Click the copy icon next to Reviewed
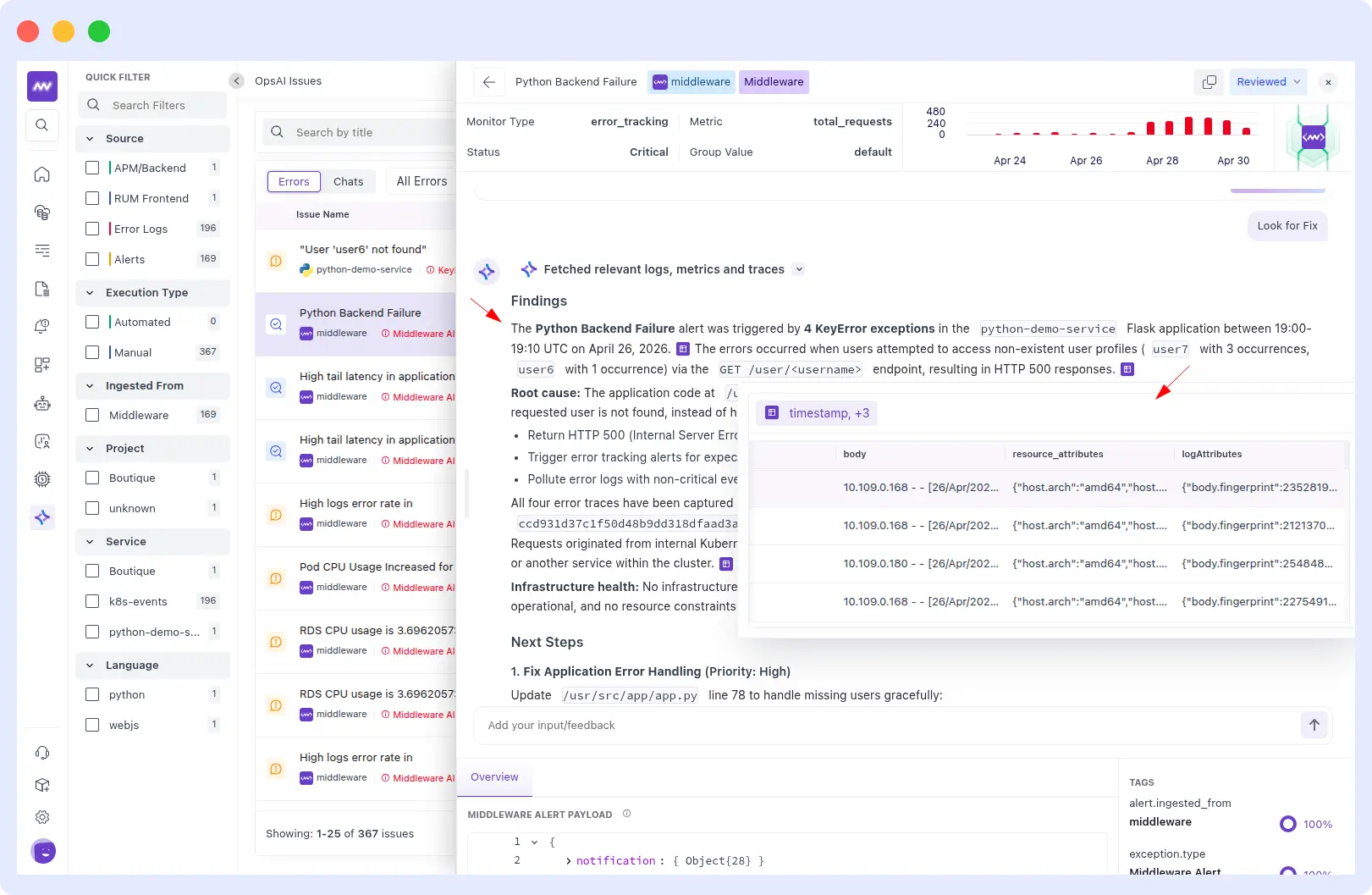Image resolution: width=1372 pixels, height=895 pixels. pyautogui.click(x=1209, y=82)
